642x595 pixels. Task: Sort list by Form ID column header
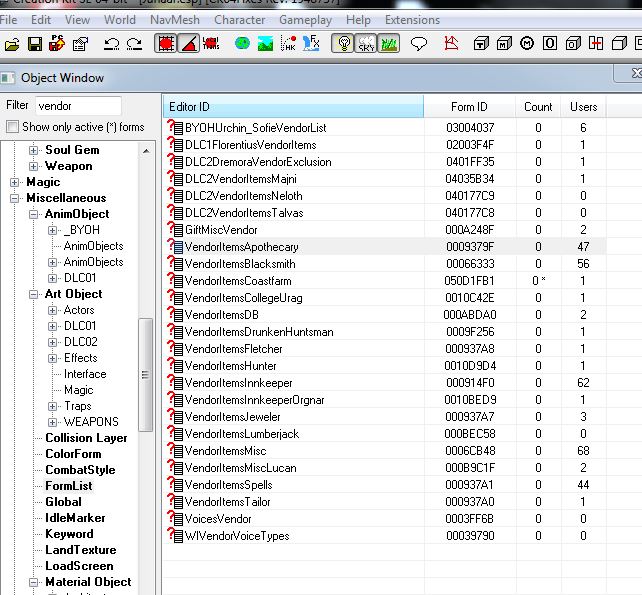[x=468, y=107]
